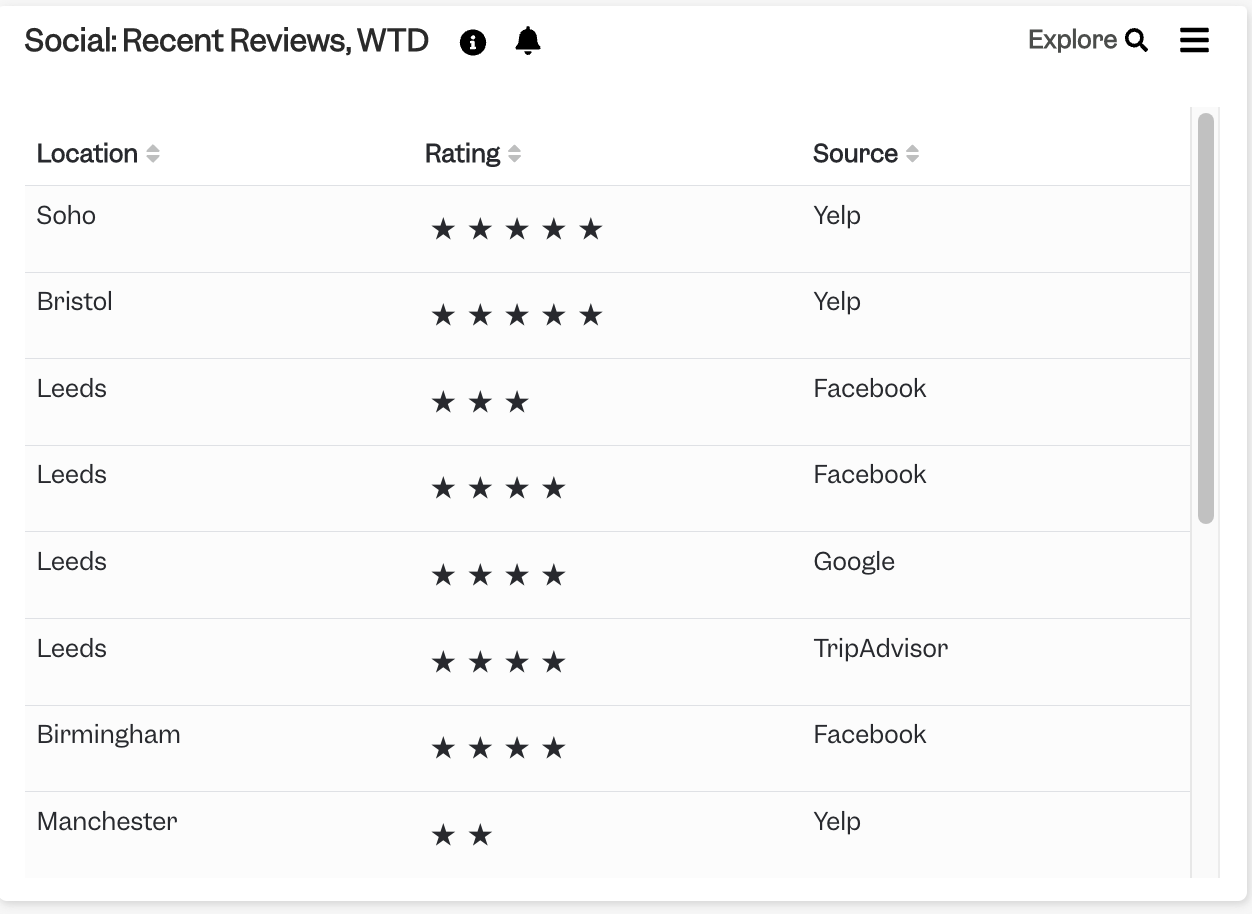Click the Rating column header
The width and height of the screenshot is (1252, 914).
tap(462, 154)
